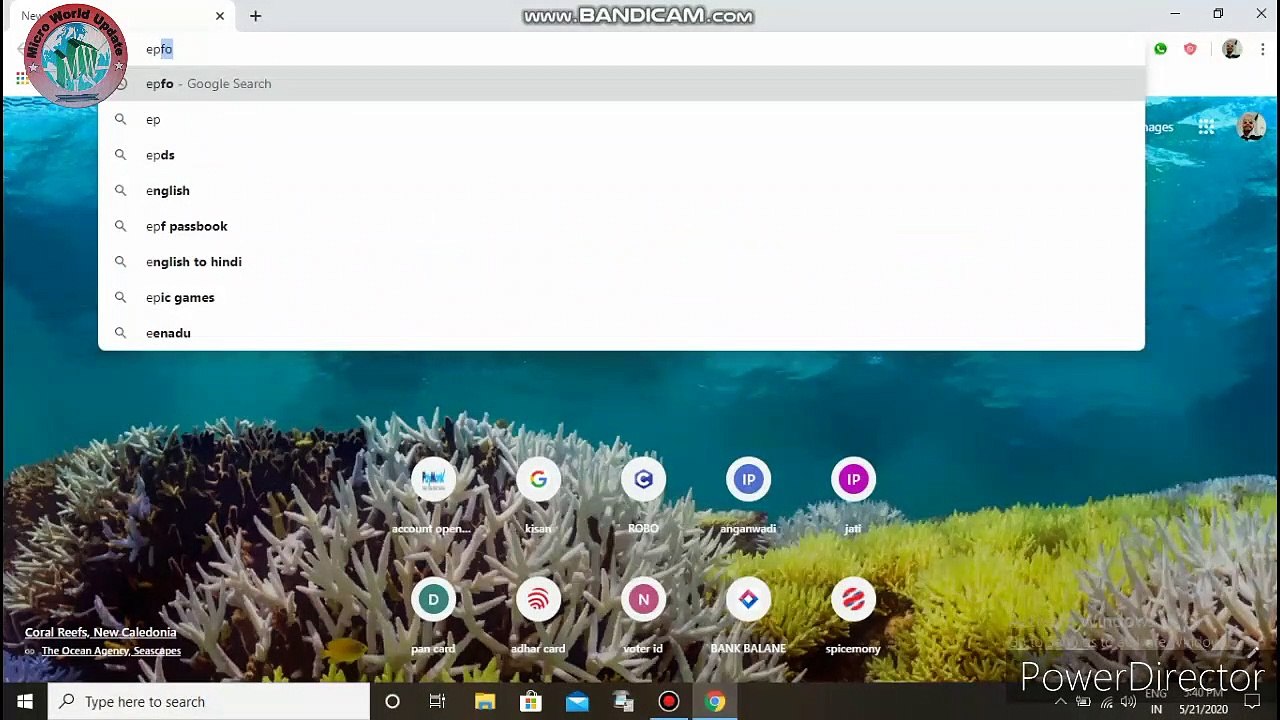Image resolution: width=1280 pixels, height=720 pixels.
Task: Open the 'BANK BALANE' shortcut tile
Action: pos(748,615)
